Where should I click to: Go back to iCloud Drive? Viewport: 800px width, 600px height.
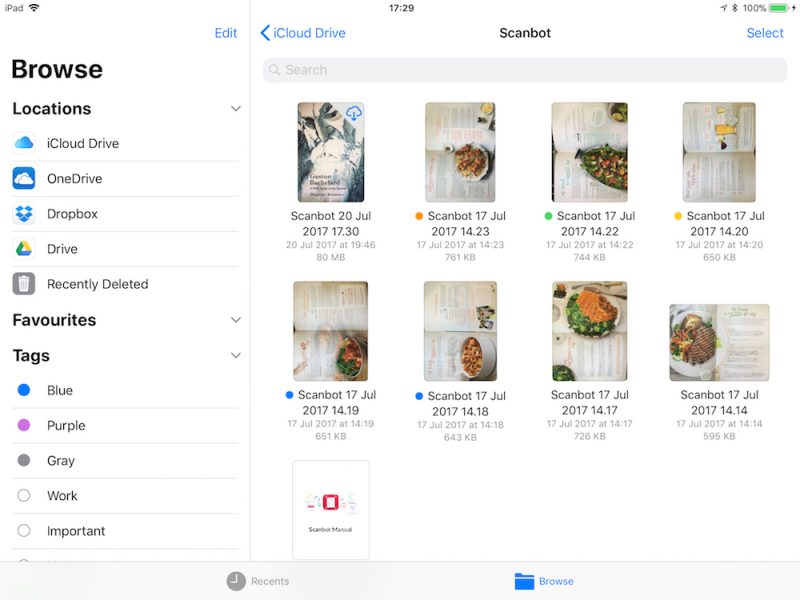coord(303,33)
